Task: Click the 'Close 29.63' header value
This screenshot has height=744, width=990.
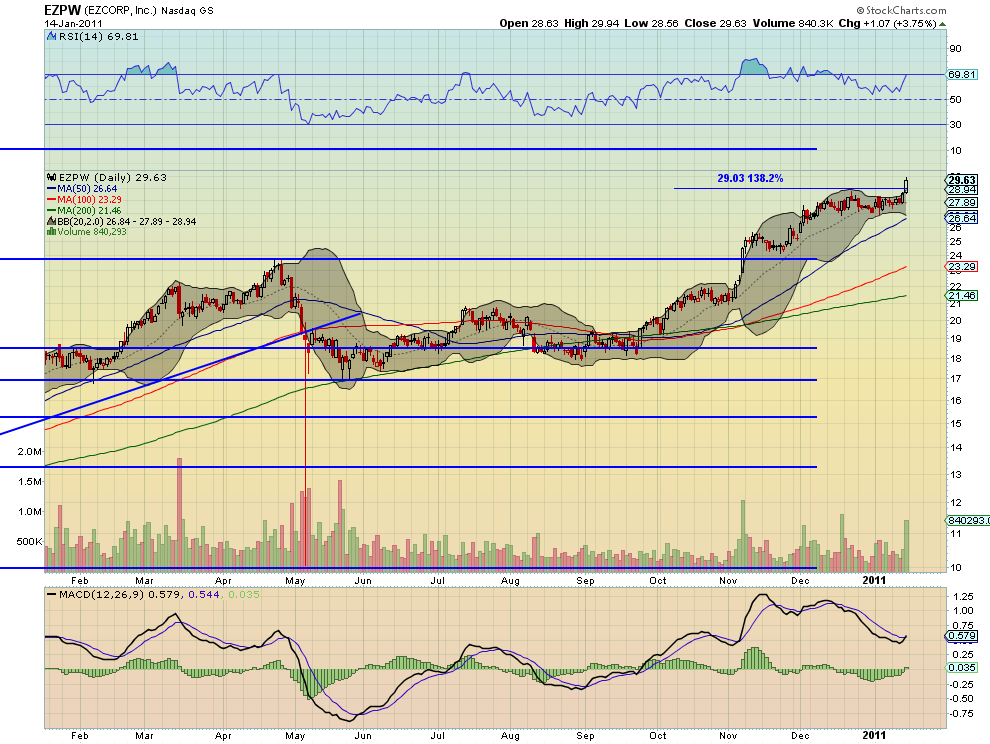Action: (x=715, y=23)
